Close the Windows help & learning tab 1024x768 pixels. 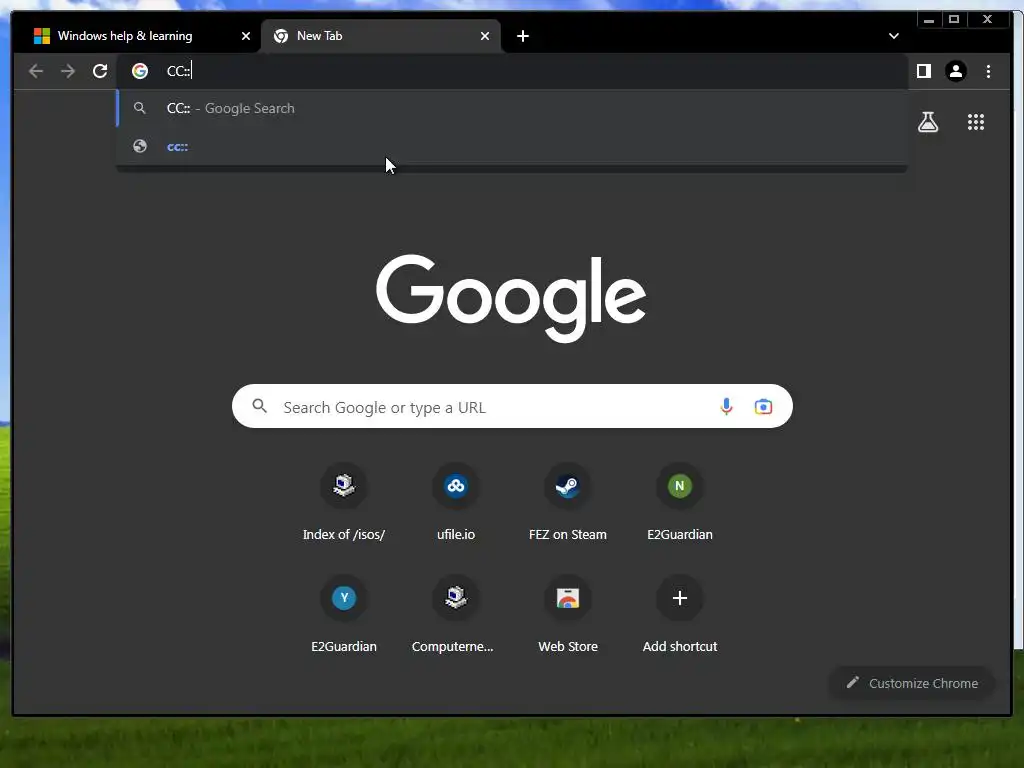(246, 36)
